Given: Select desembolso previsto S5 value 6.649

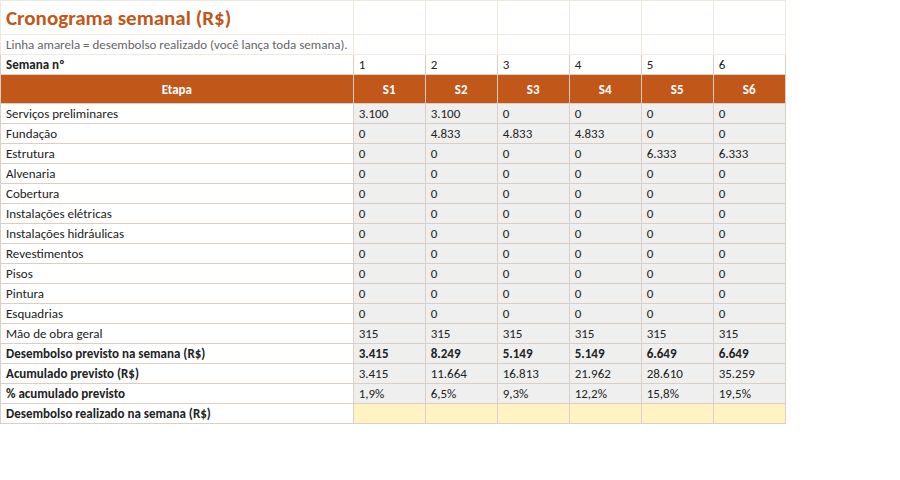Looking at the screenshot, I should click(x=677, y=354).
